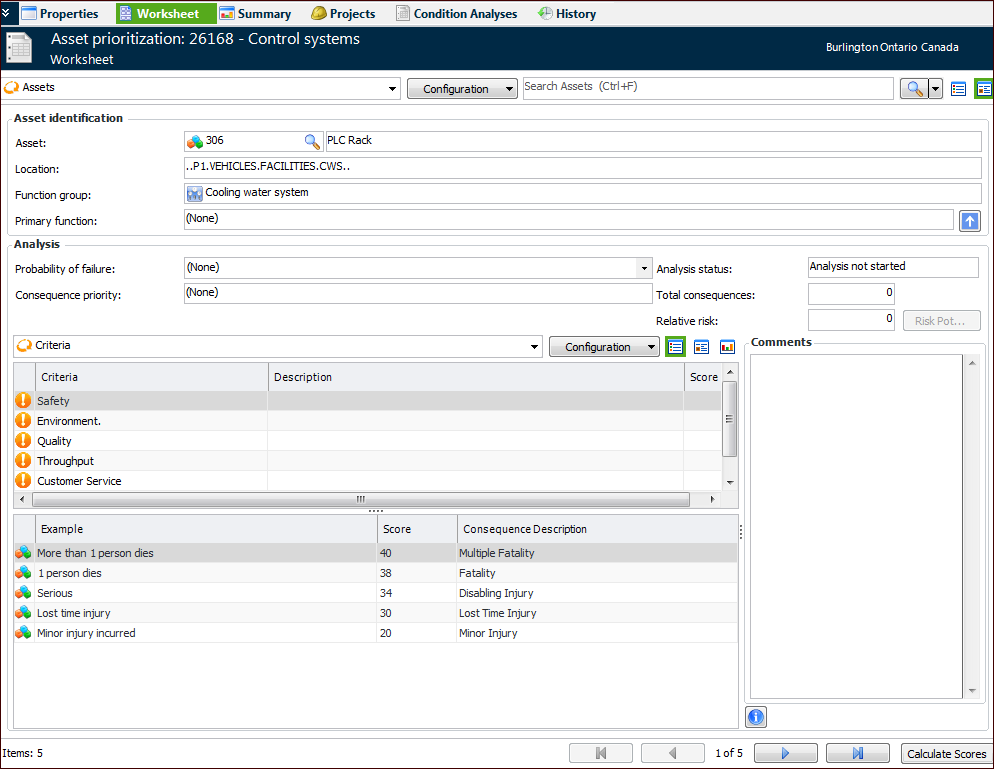
Task: Click the Calculate Scores button
Action: pos(945,753)
